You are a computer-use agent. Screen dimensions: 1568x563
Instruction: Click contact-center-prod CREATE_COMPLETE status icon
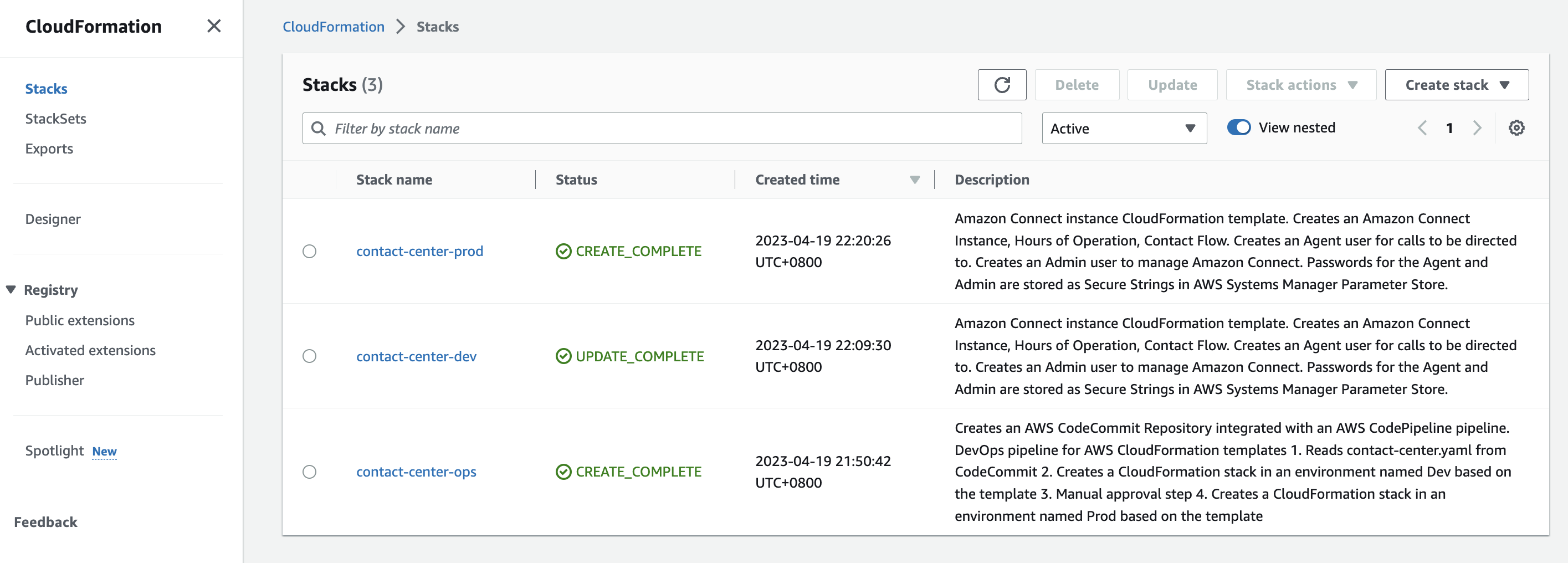point(563,252)
